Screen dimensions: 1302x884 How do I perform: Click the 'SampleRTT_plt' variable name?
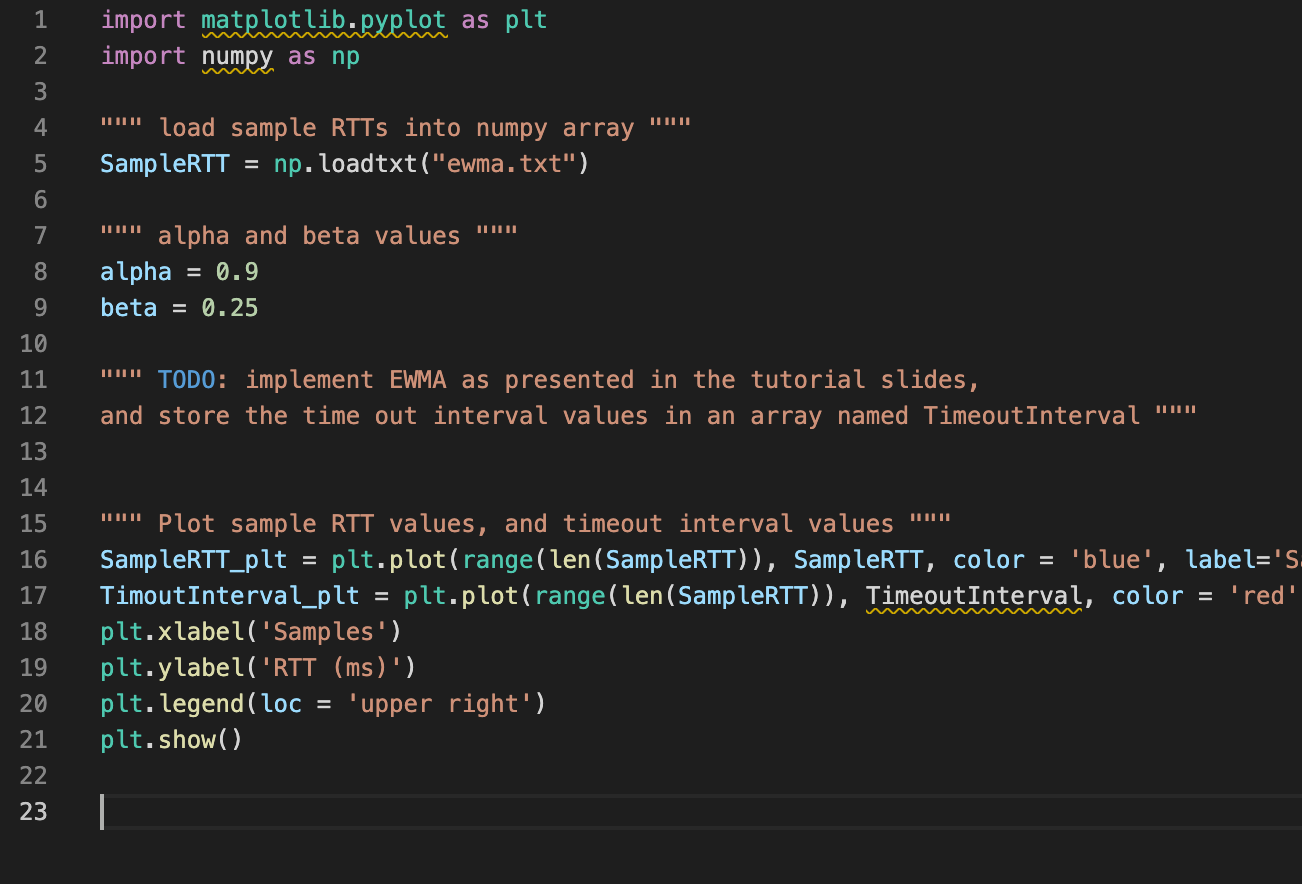(194, 560)
